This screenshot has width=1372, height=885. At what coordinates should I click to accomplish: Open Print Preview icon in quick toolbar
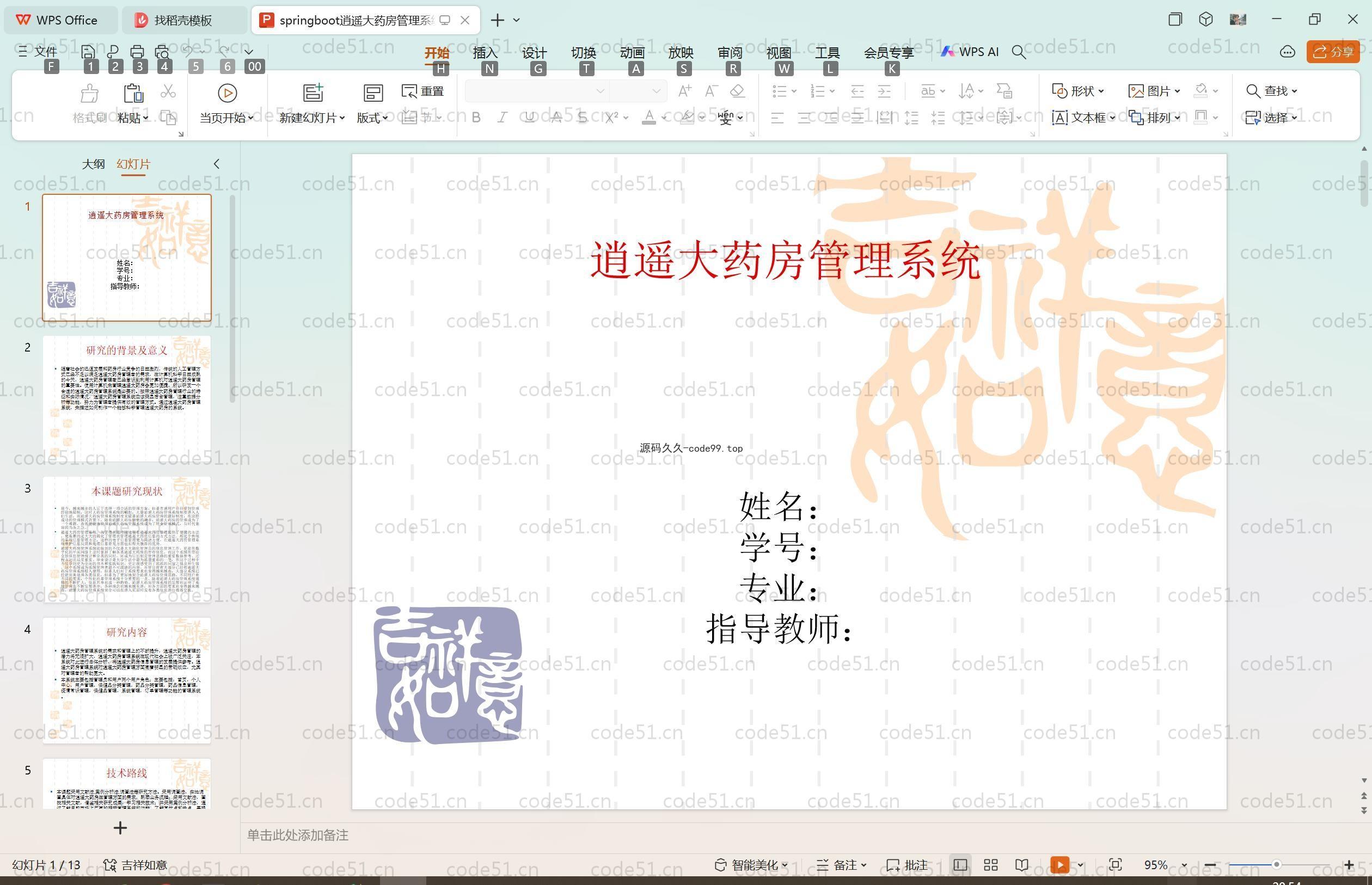(x=162, y=52)
